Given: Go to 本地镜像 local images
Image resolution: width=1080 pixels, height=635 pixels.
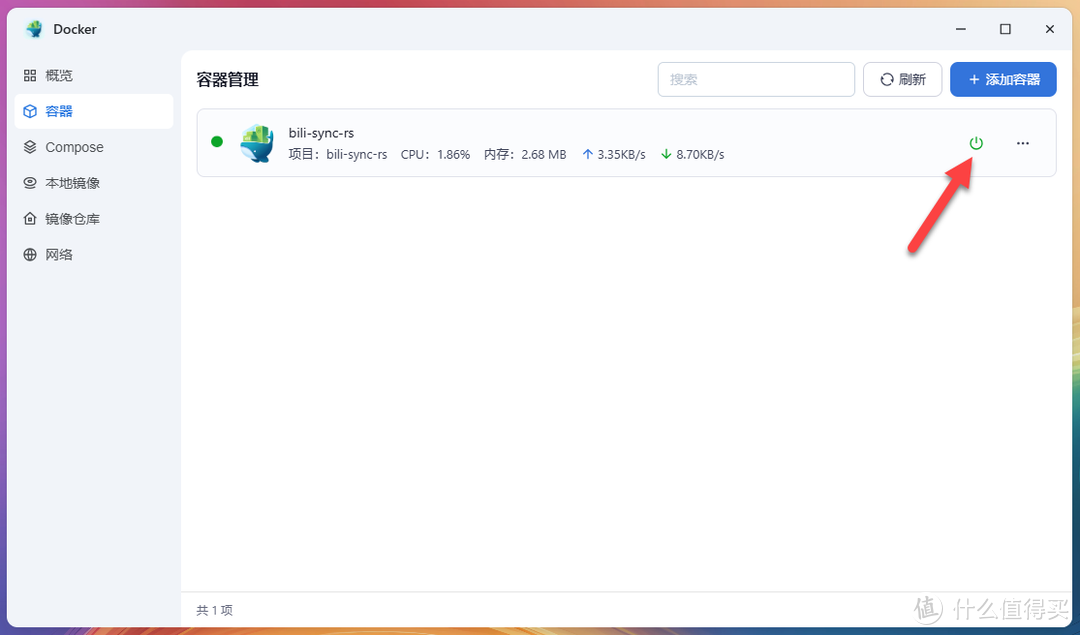Looking at the screenshot, I should [94, 183].
